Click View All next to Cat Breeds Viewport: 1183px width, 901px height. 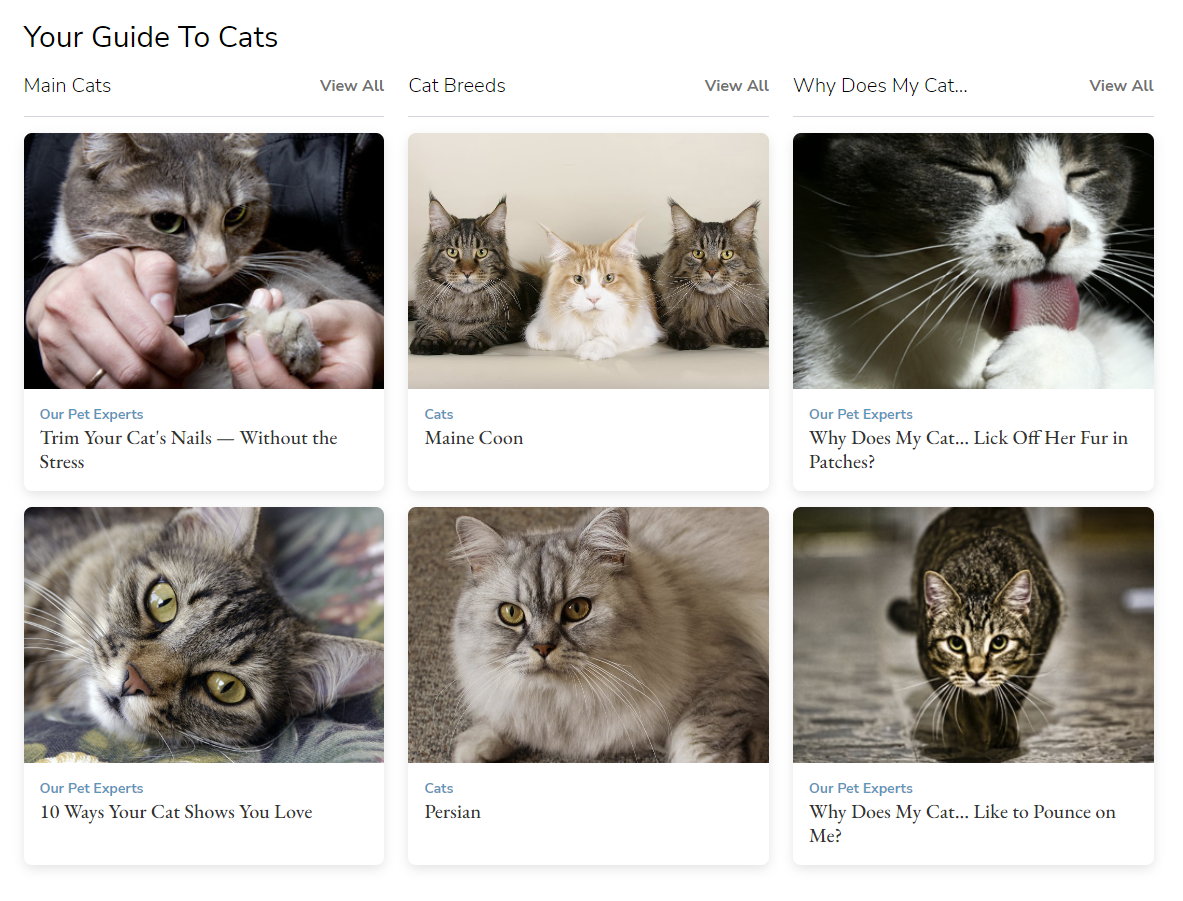736,86
